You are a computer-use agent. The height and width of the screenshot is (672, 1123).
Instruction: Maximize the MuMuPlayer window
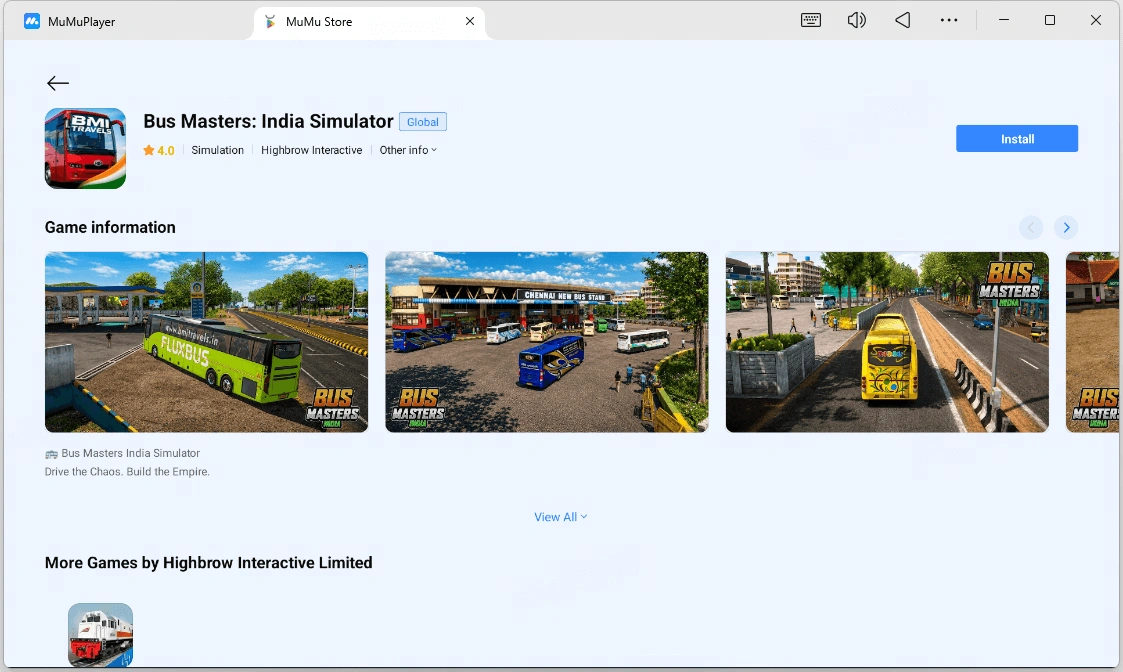tap(1049, 20)
